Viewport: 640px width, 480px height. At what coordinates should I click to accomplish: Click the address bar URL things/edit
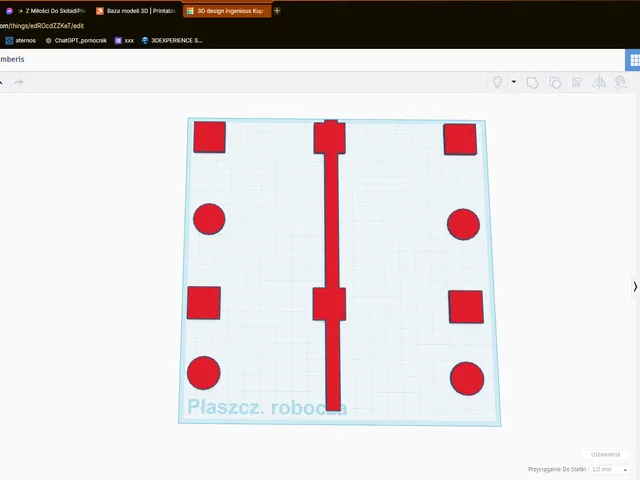[42, 26]
